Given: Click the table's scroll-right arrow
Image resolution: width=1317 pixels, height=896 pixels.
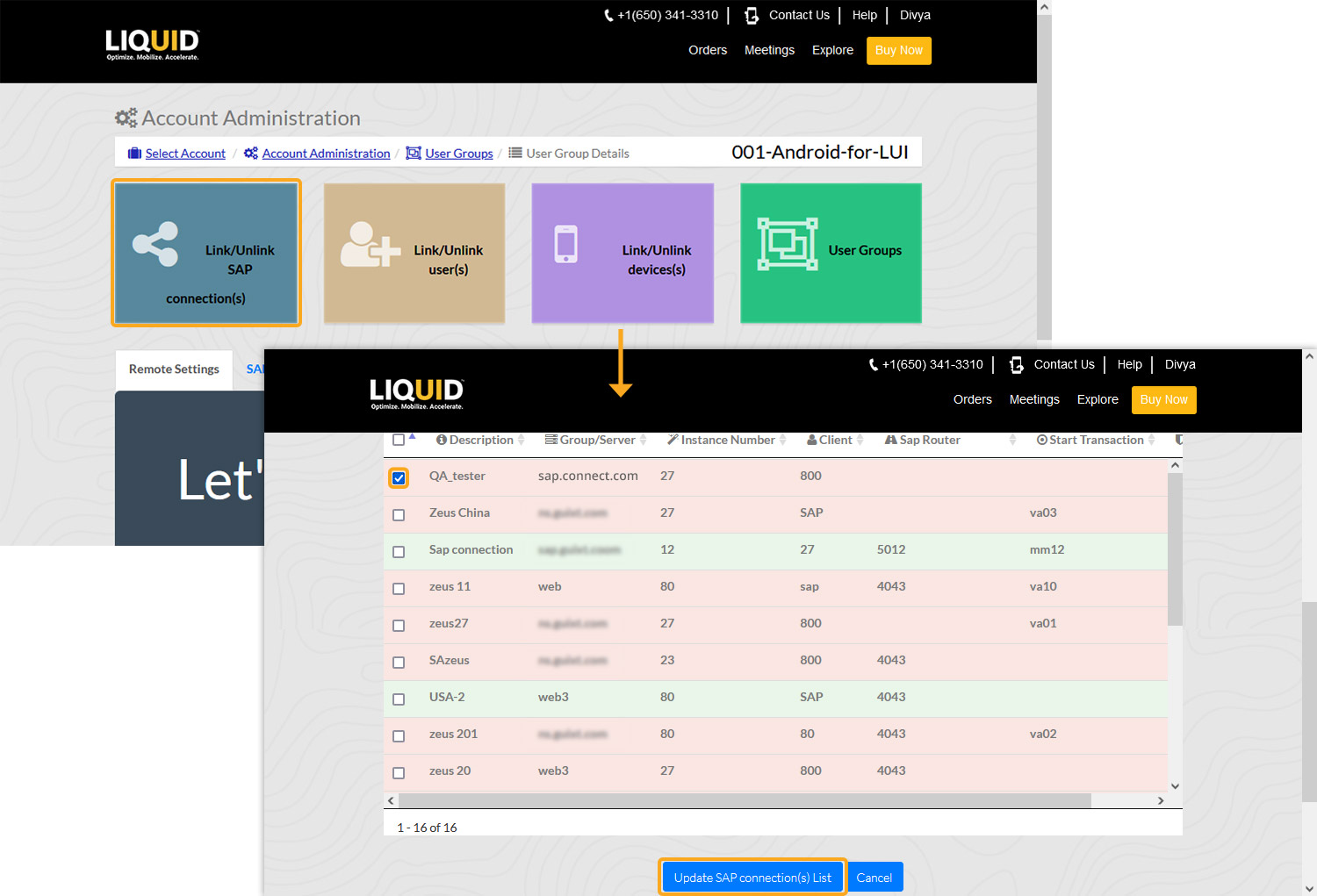Looking at the screenshot, I should pyautogui.click(x=1161, y=800).
